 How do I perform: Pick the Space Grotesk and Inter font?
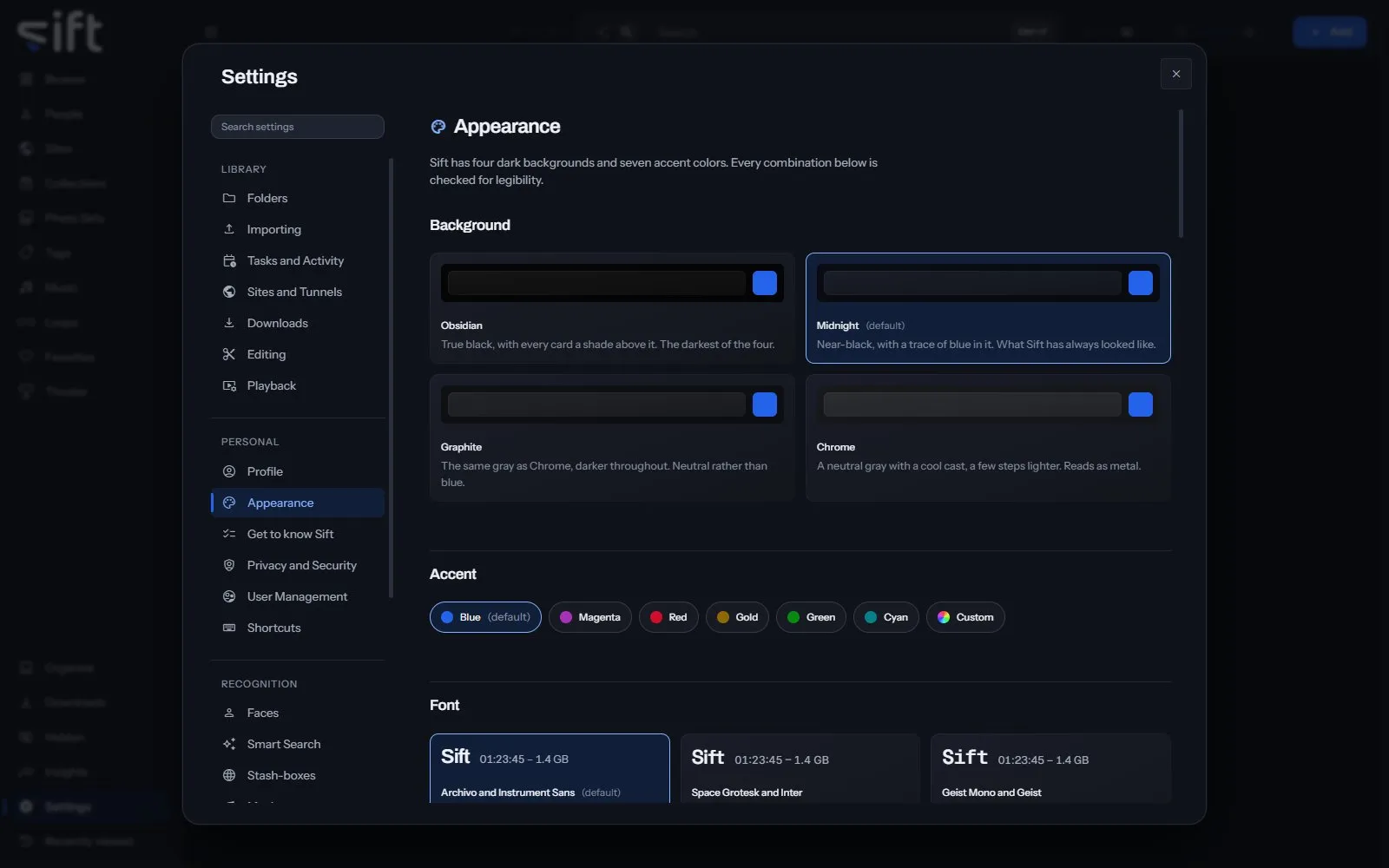pyautogui.click(x=800, y=769)
